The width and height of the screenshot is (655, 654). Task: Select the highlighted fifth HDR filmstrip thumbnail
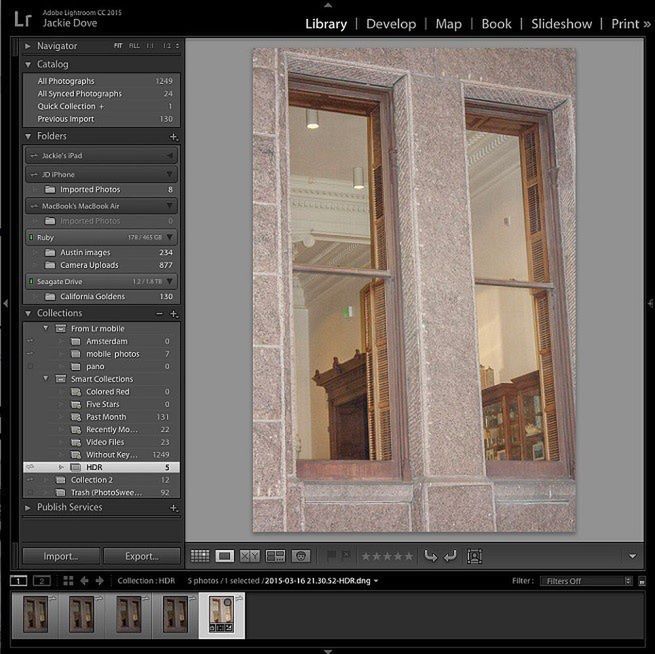click(221, 615)
